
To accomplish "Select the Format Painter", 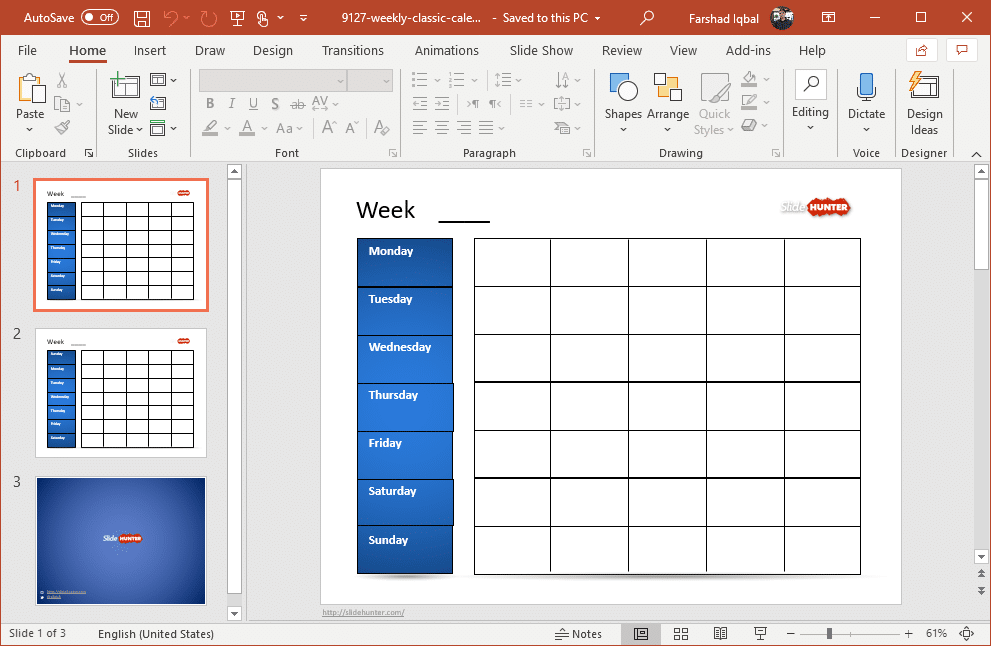I will pyautogui.click(x=60, y=126).
